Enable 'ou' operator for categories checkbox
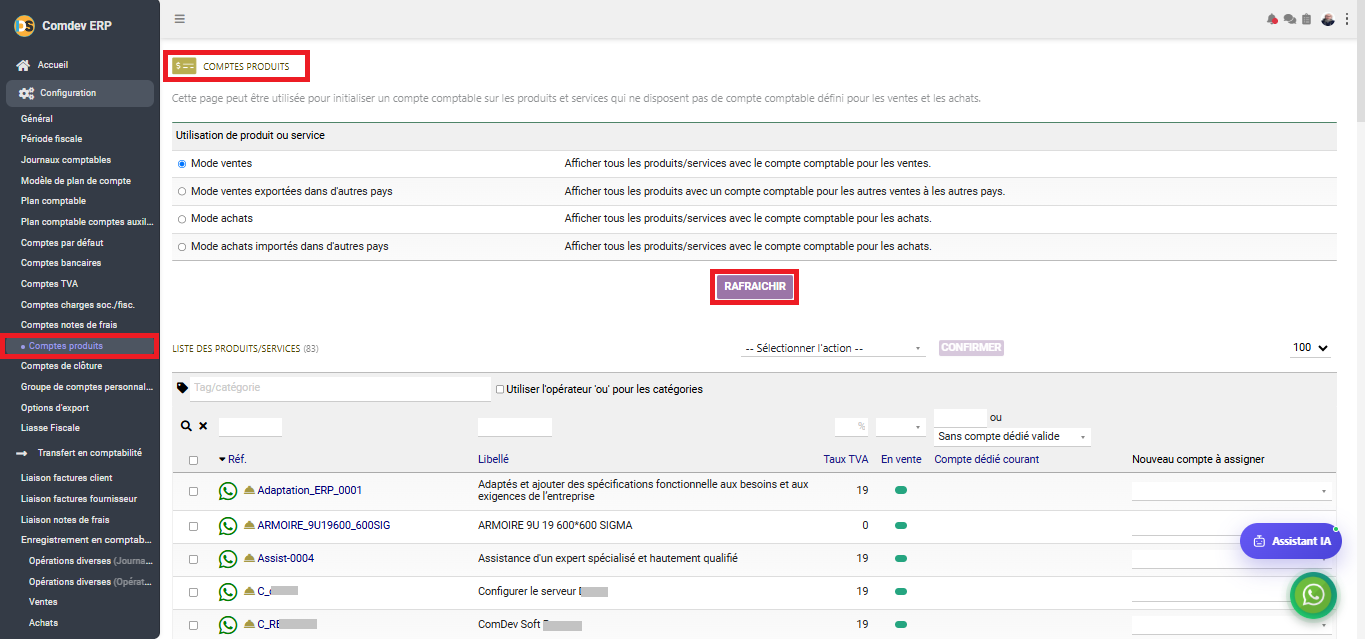 (x=500, y=389)
